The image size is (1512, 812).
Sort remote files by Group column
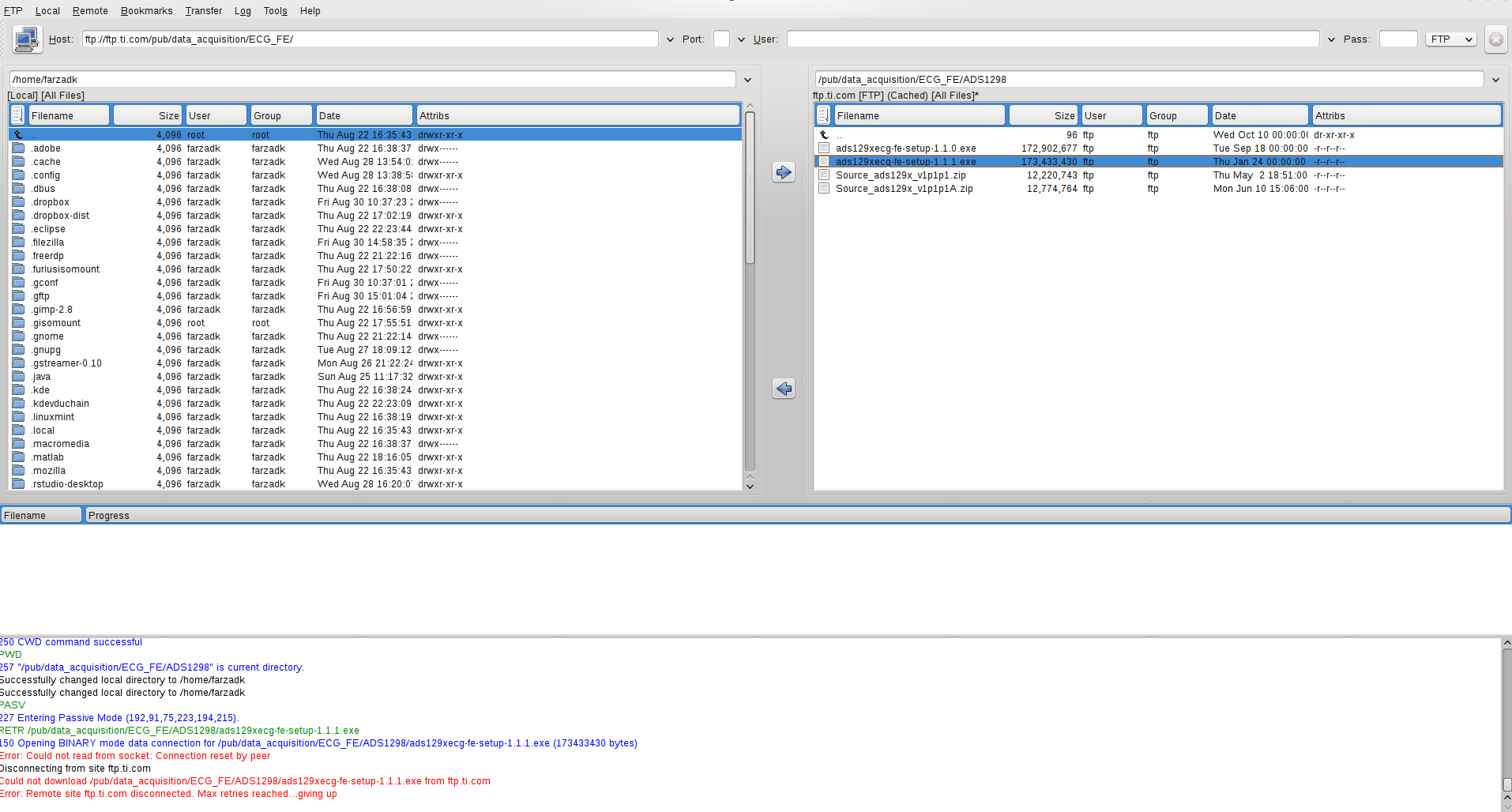pos(1177,115)
